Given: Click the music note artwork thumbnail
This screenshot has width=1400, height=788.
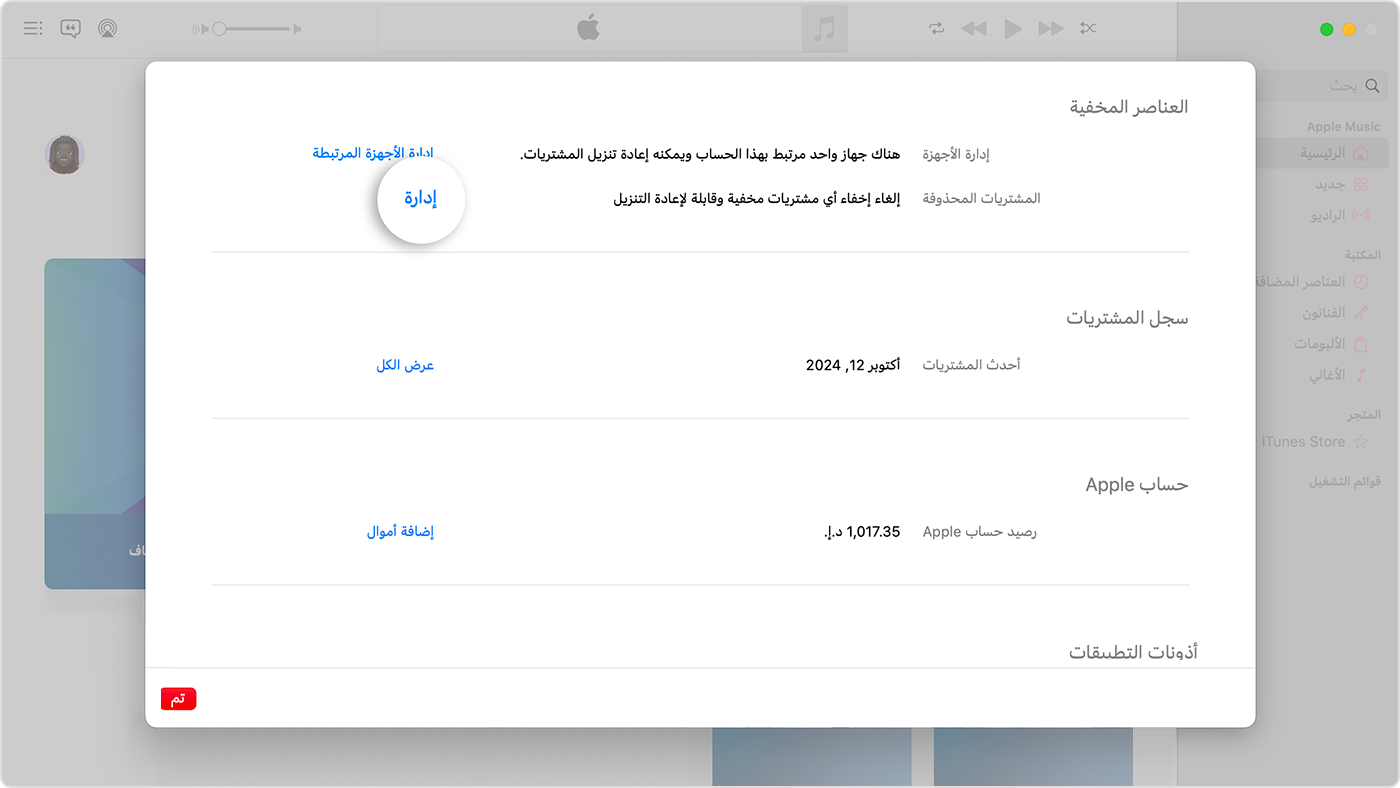Looking at the screenshot, I should point(824,29).
